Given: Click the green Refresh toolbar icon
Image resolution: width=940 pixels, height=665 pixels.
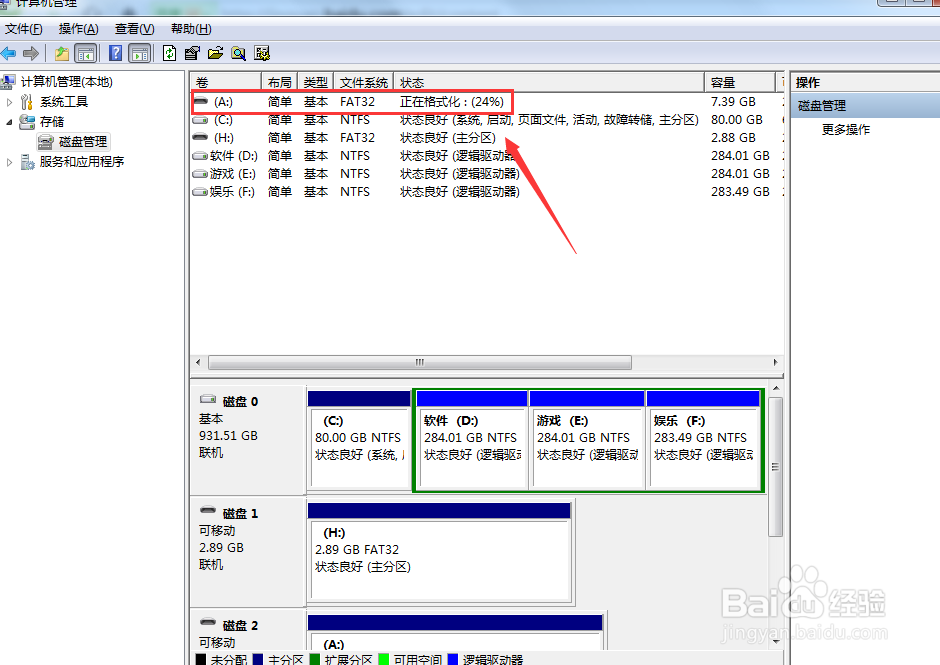Looking at the screenshot, I should click(170, 53).
